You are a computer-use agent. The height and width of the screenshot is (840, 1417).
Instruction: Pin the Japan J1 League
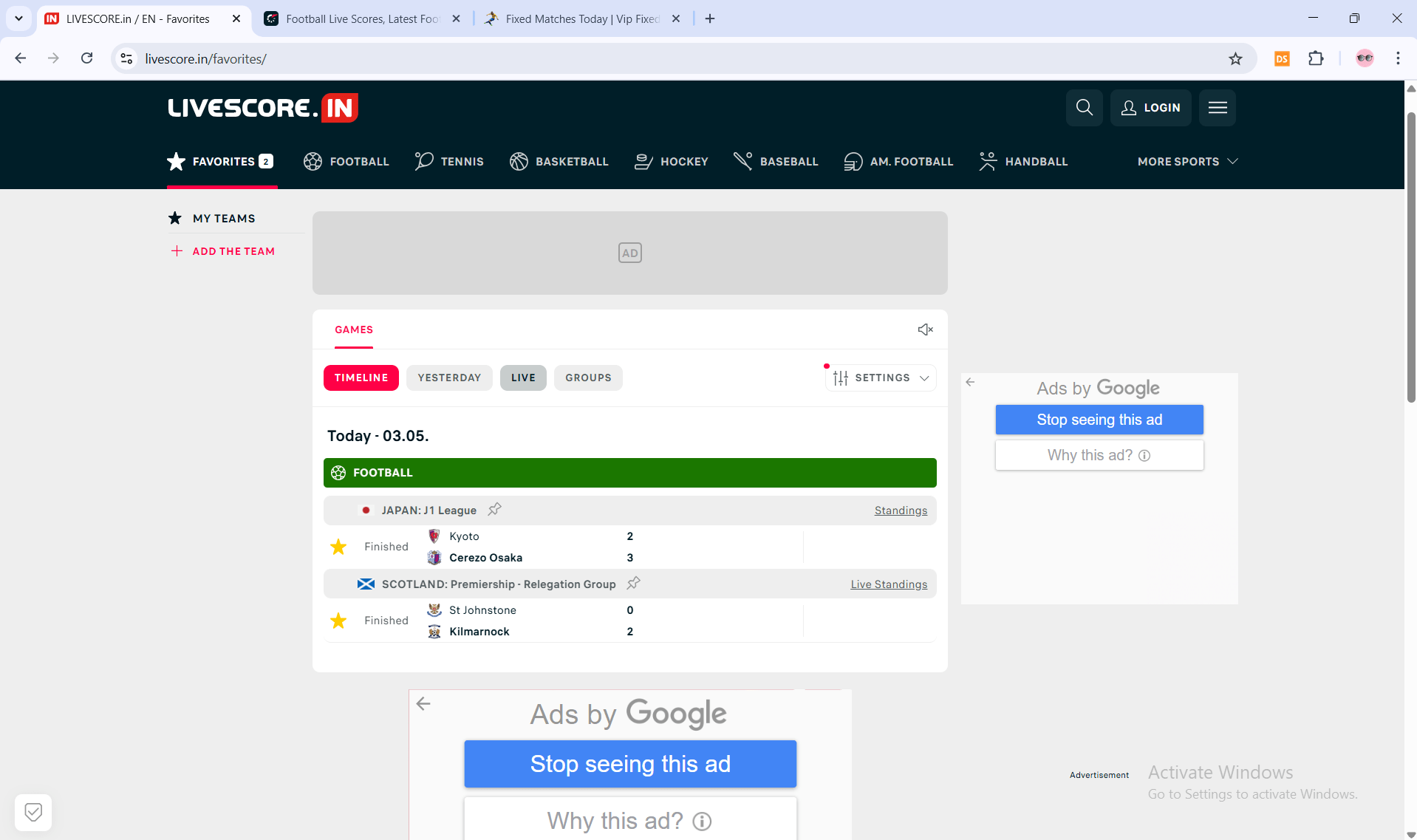[x=495, y=509]
